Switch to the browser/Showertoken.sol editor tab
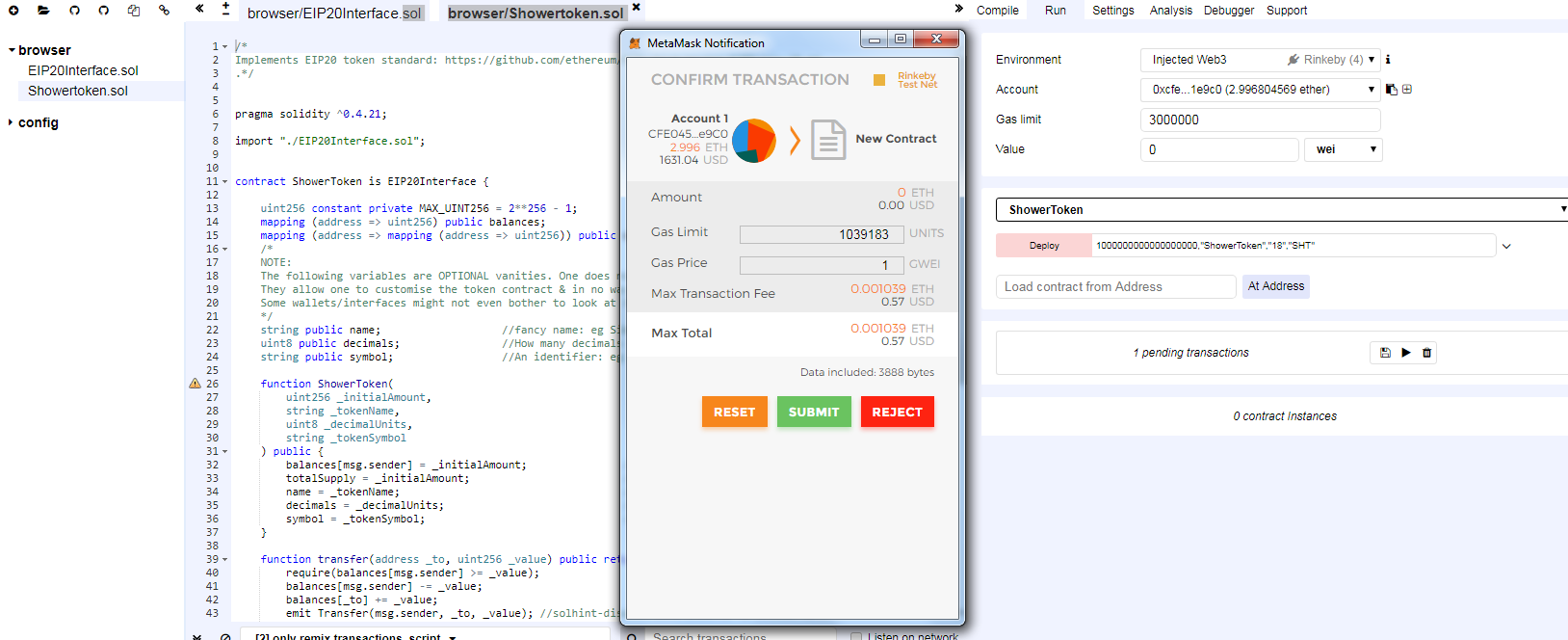The width and height of the screenshot is (1568, 640). [536, 13]
